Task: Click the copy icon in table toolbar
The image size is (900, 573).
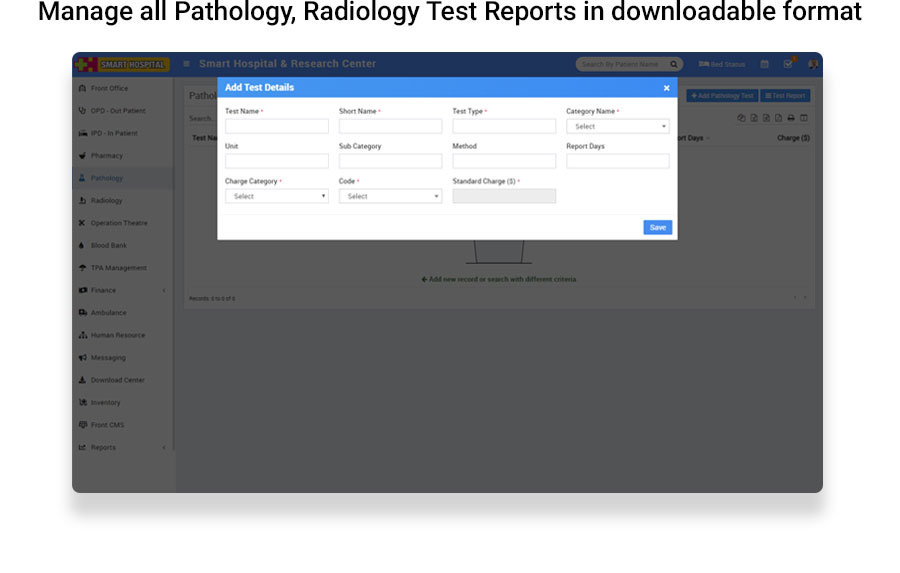Action: 741,118
